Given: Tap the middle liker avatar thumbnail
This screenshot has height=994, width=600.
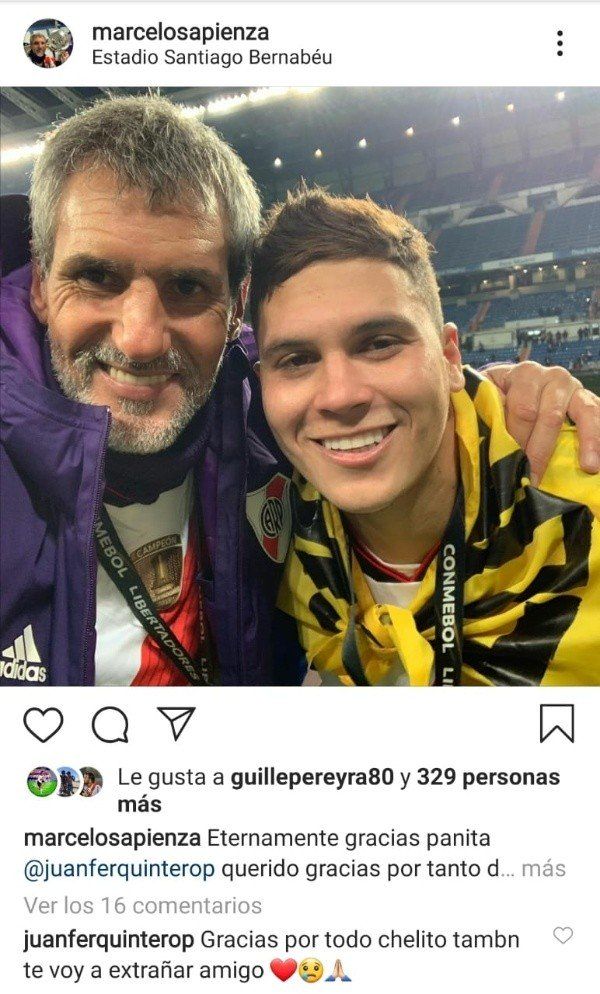Looking at the screenshot, I should tap(66, 782).
